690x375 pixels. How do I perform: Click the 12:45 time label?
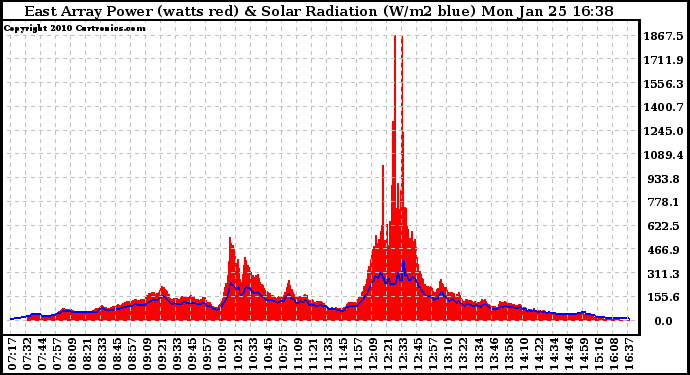point(418,354)
